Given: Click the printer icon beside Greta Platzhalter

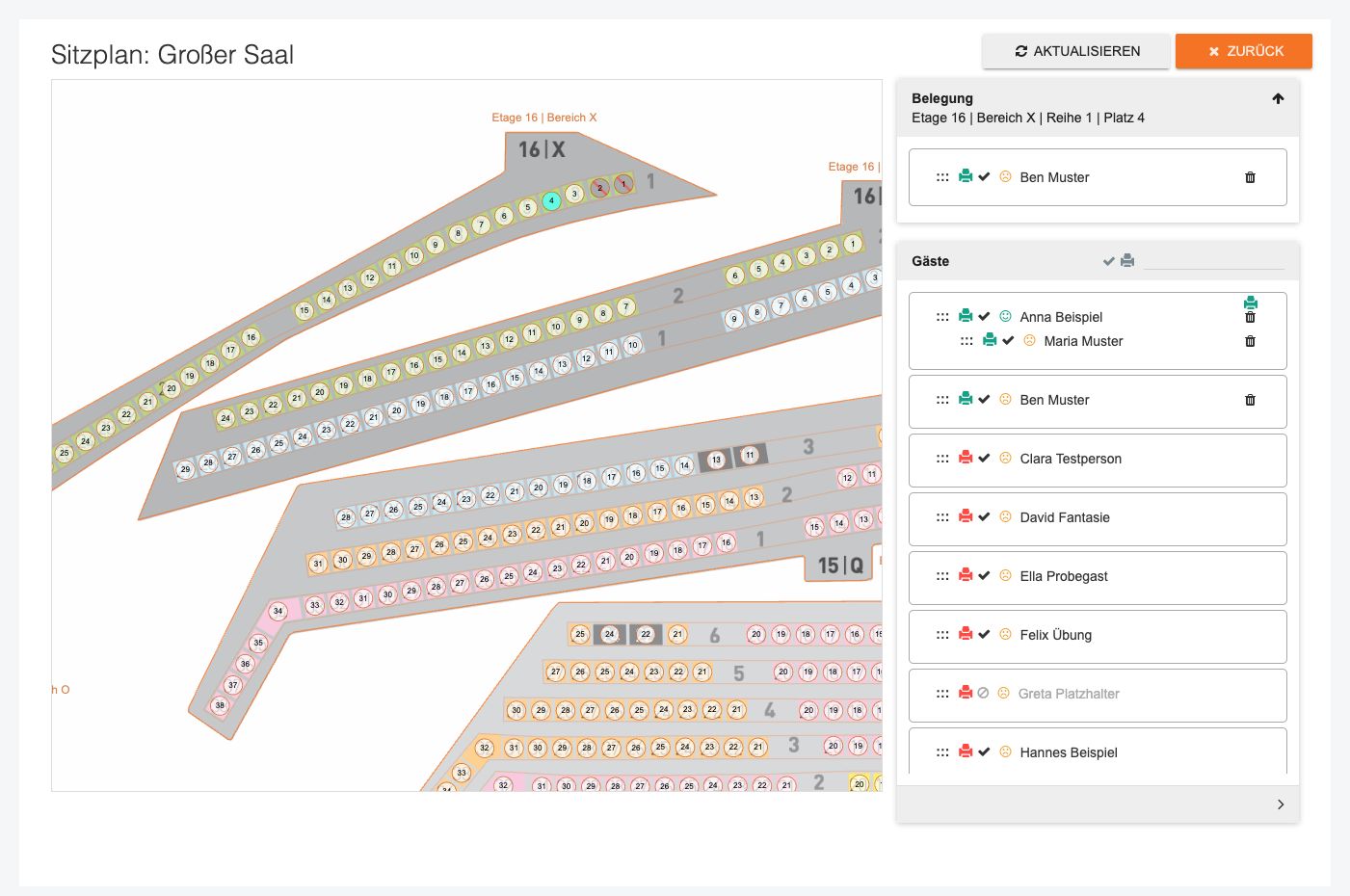Looking at the screenshot, I should point(966,693).
